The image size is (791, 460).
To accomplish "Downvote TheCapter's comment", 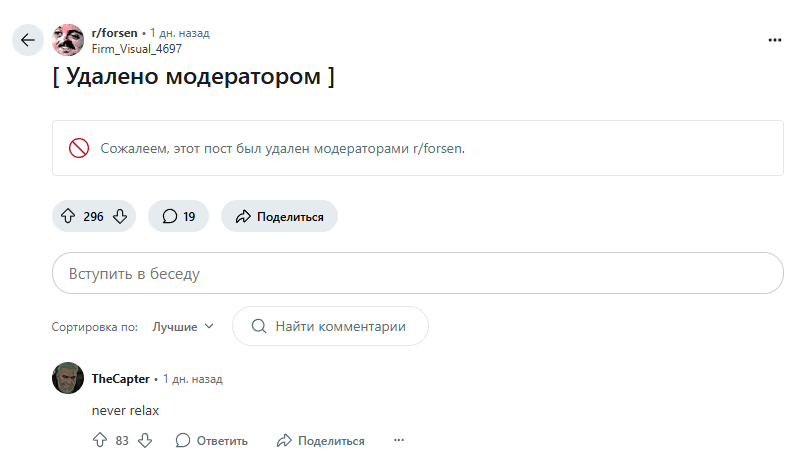I will click(145, 440).
